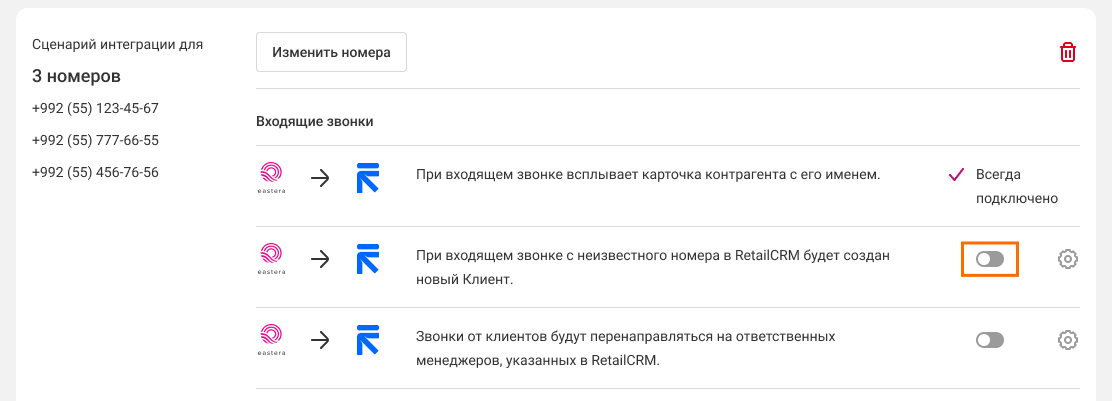
Task: Click the Входящие звонки section heading
Action: point(315,122)
